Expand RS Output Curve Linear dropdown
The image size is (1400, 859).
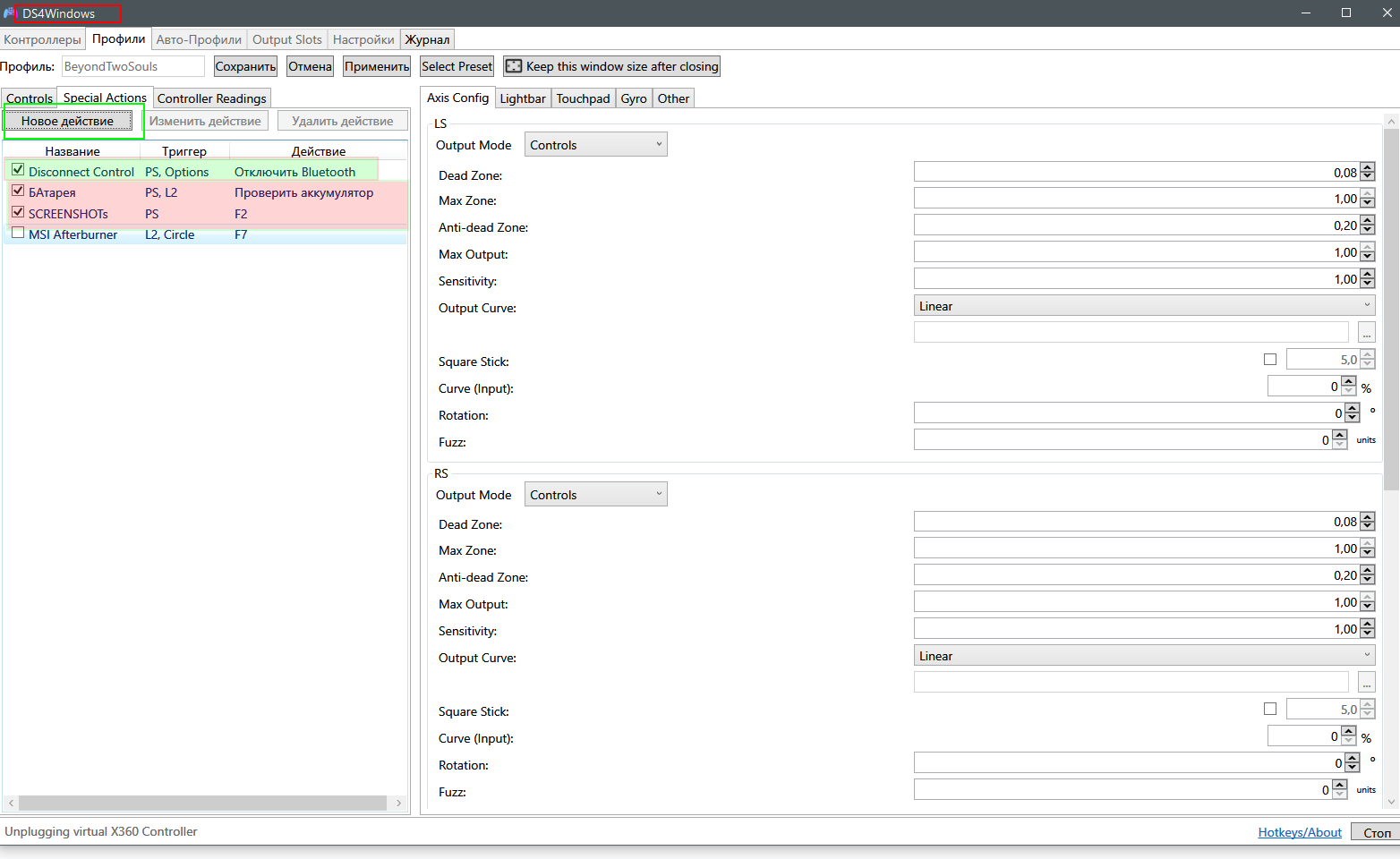[x=1144, y=656]
